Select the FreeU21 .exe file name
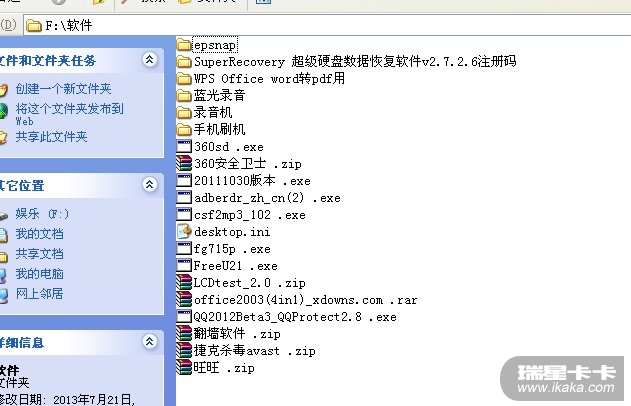631x406 pixels. [x=235, y=266]
